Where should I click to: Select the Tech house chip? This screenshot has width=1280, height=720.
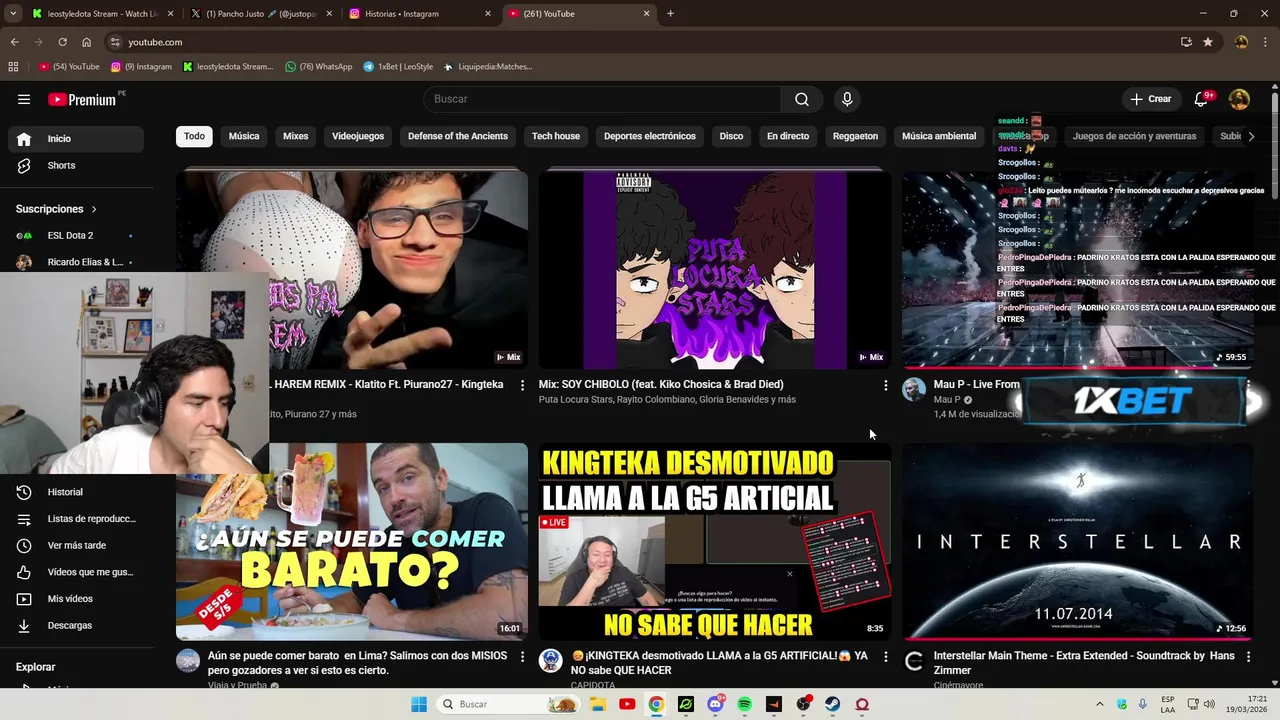pyautogui.click(x=556, y=136)
